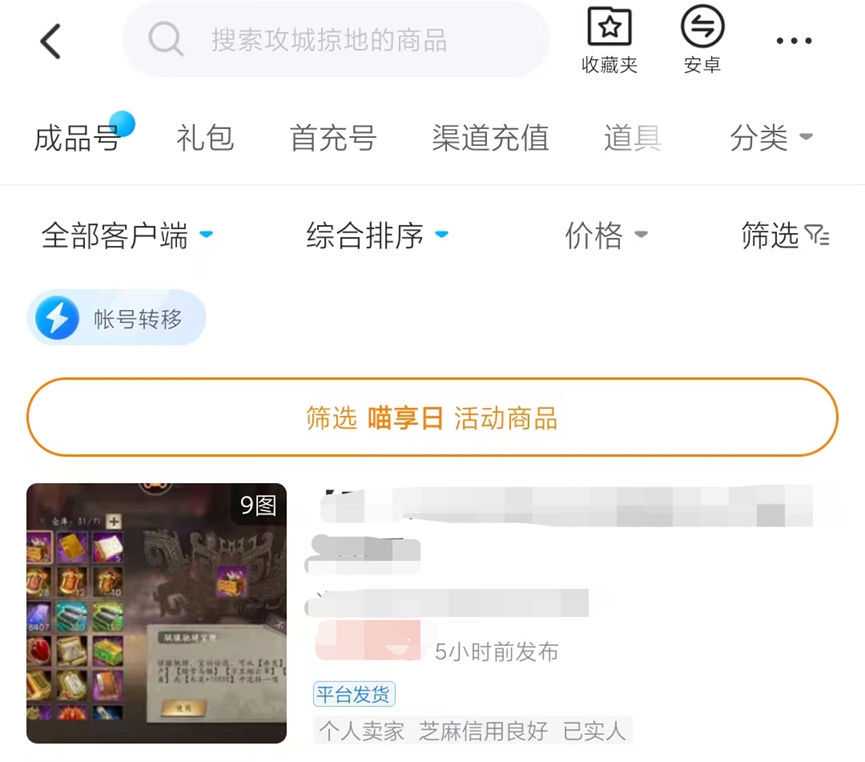Image resolution: width=865 pixels, height=762 pixels.
Task: Expand the 全部客户端 dropdown
Action: [x=127, y=236]
